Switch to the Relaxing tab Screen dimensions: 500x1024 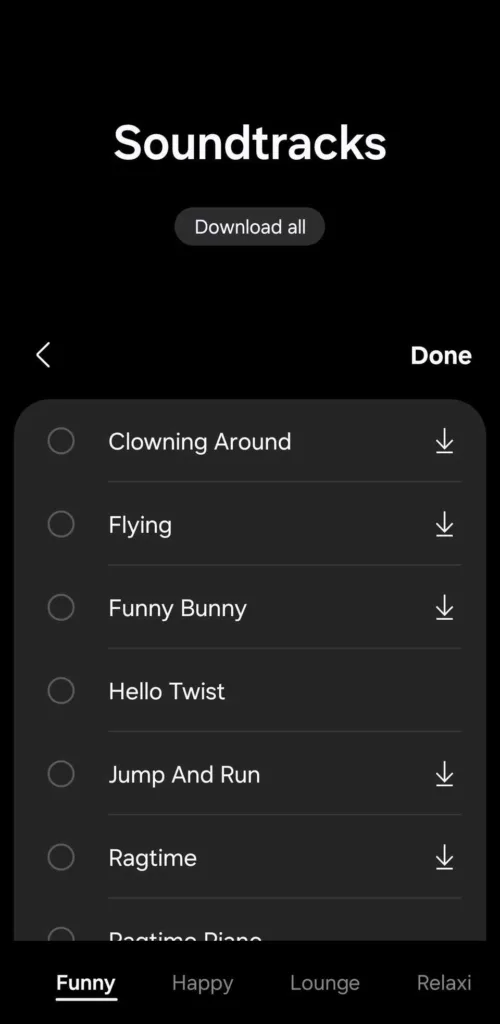tap(444, 983)
